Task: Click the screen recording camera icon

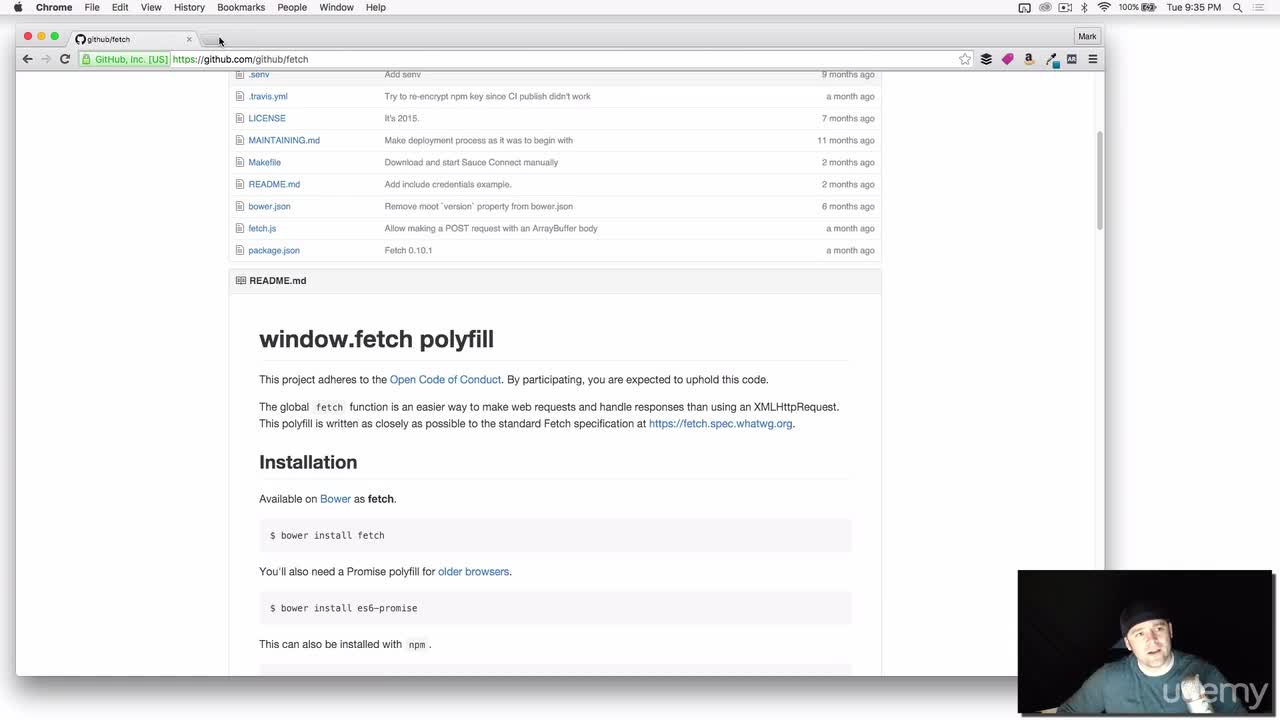Action: pos(1065,7)
